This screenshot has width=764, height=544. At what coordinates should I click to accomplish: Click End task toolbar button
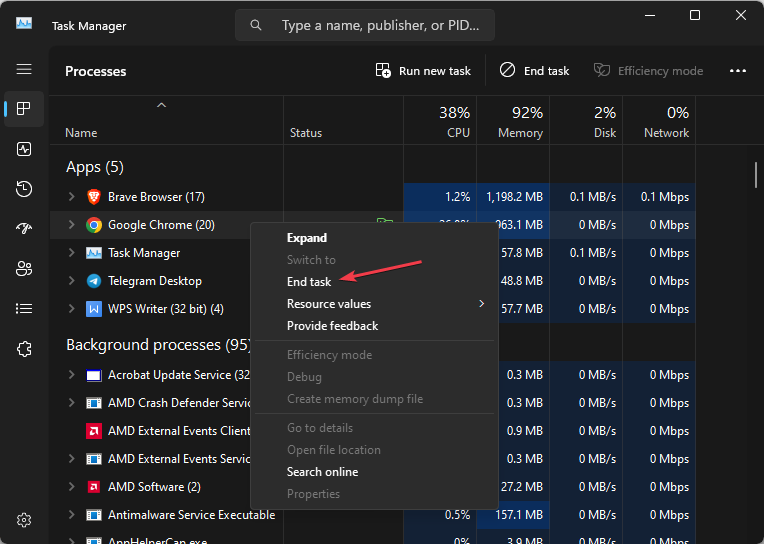point(534,71)
